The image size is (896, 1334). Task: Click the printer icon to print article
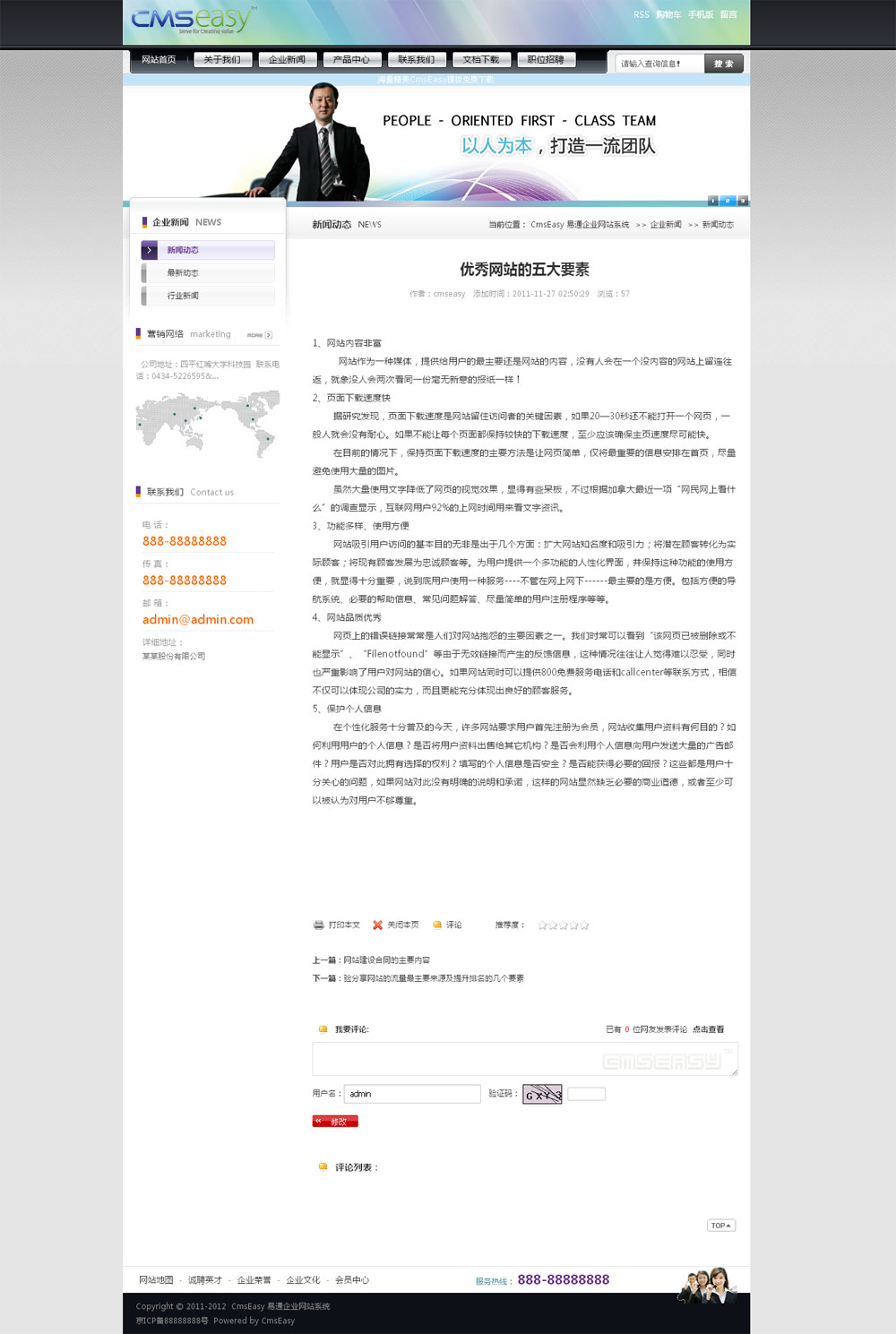(318, 925)
